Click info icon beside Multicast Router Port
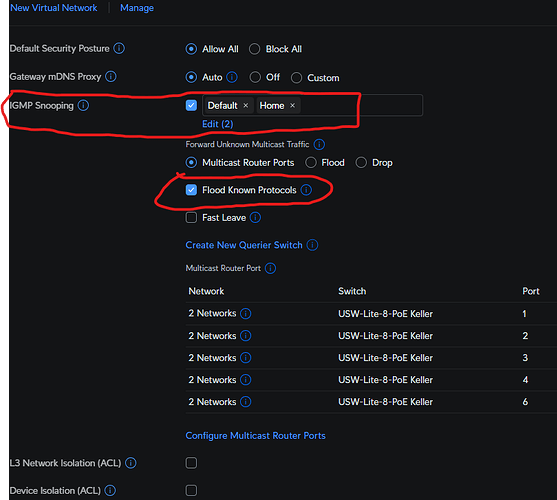The height and width of the screenshot is (500, 557). (270, 268)
